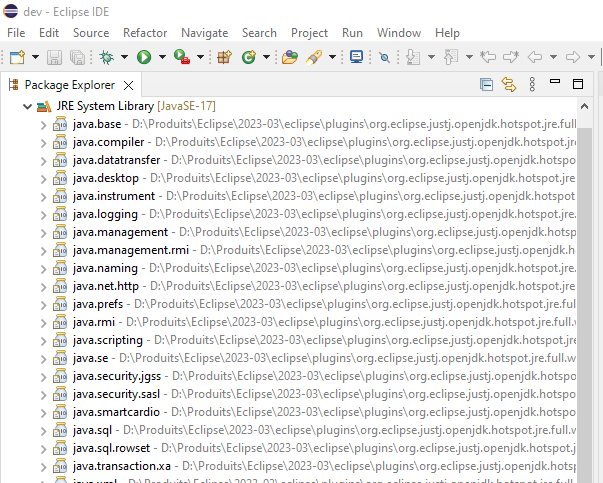Viewport: 603px width, 483px height.
Task: Open the Forward history dropdown arrow
Action: 591,57
